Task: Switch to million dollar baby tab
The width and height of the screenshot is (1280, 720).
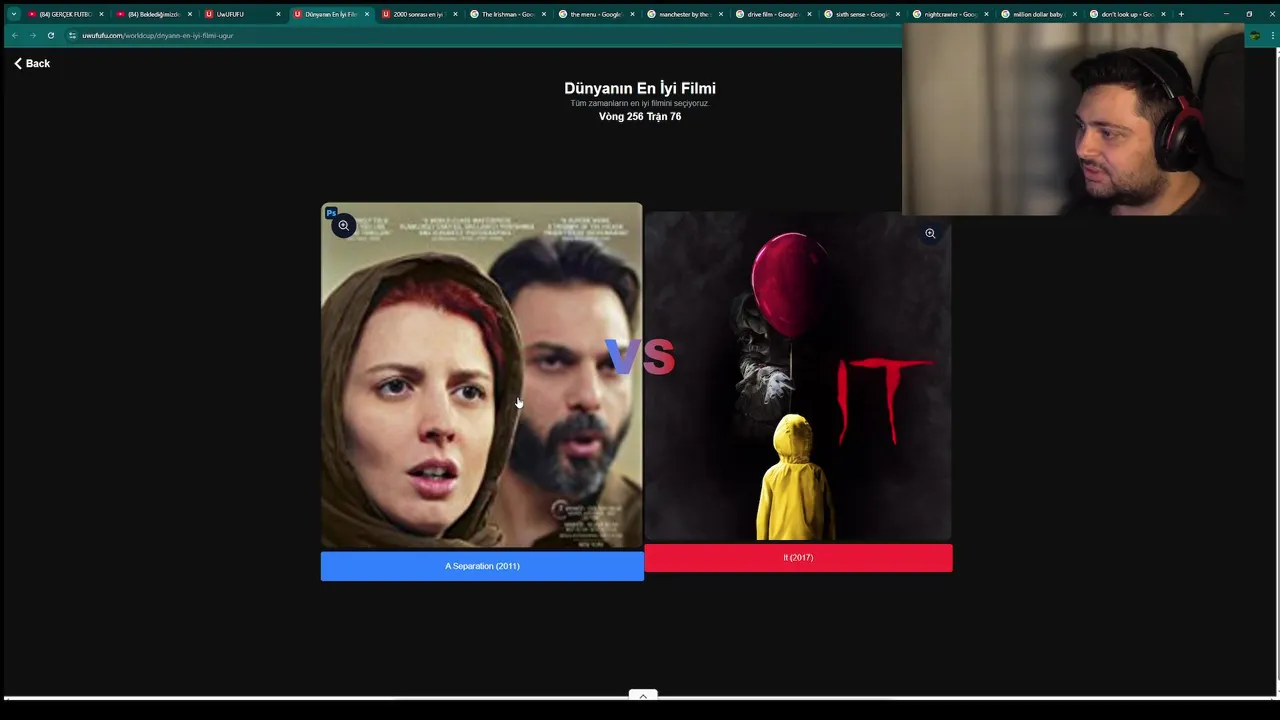Action: (1037, 14)
